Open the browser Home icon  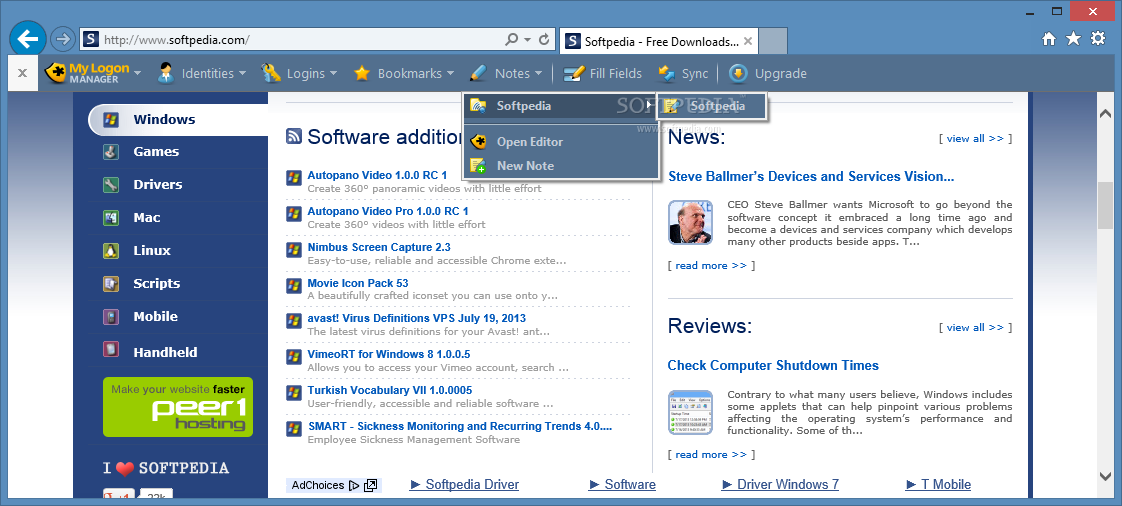tap(1049, 39)
